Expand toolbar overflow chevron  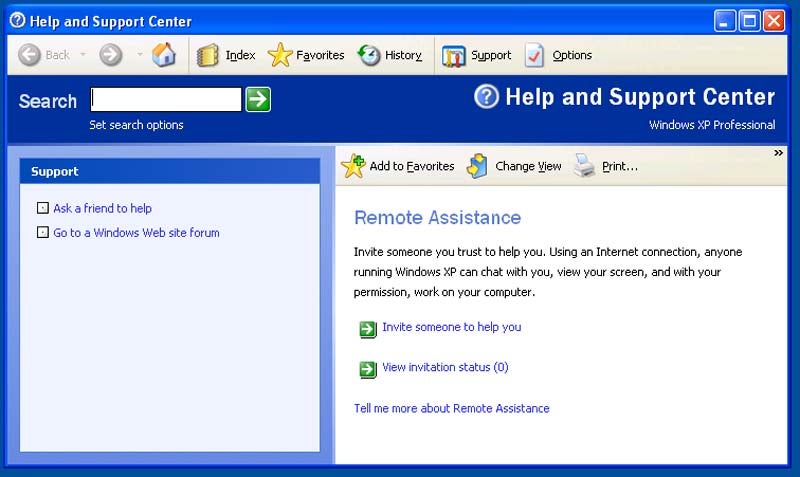pos(778,153)
